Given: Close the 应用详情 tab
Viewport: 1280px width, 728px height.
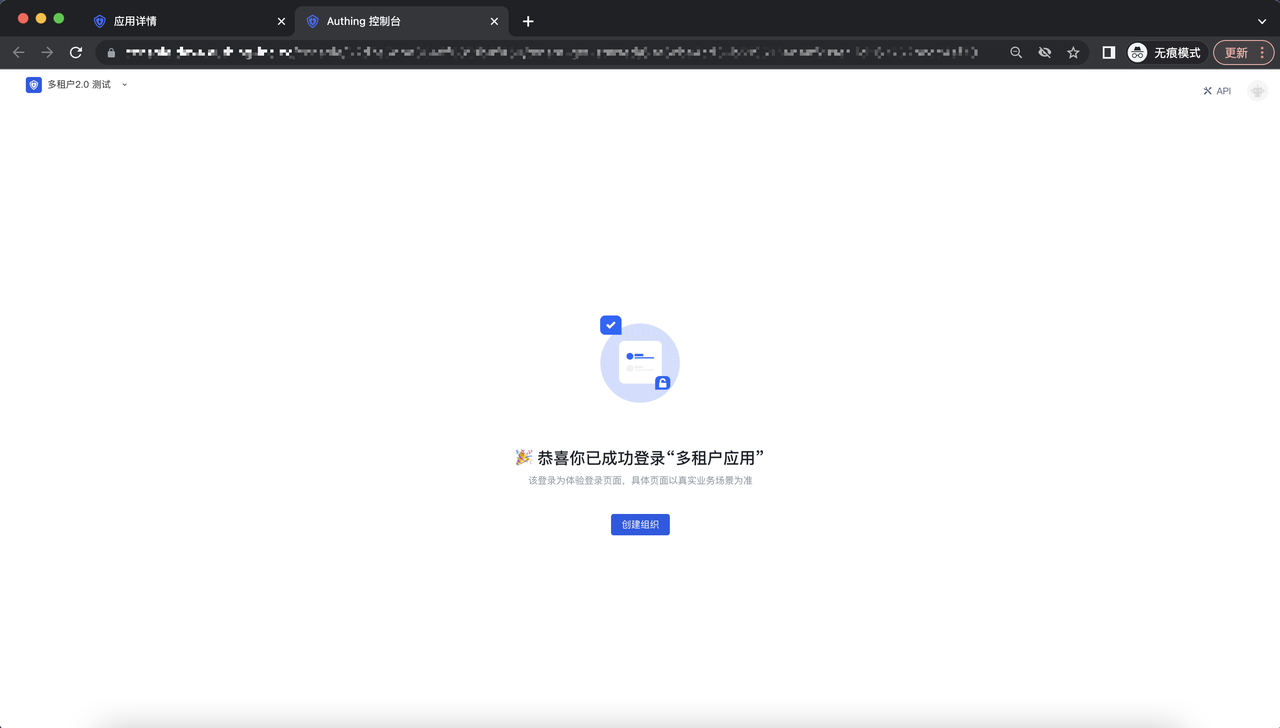Looking at the screenshot, I should pyautogui.click(x=281, y=21).
